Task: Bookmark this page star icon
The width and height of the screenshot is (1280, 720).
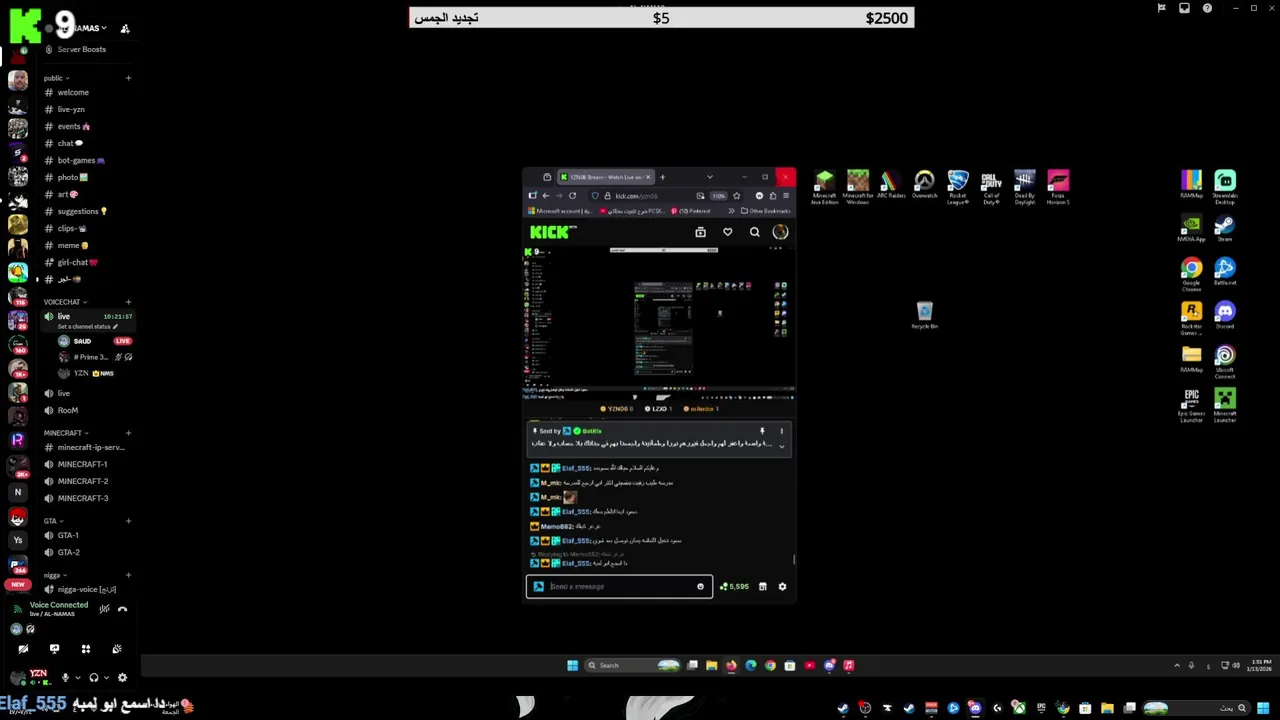Action: click(x=737, y=196)
